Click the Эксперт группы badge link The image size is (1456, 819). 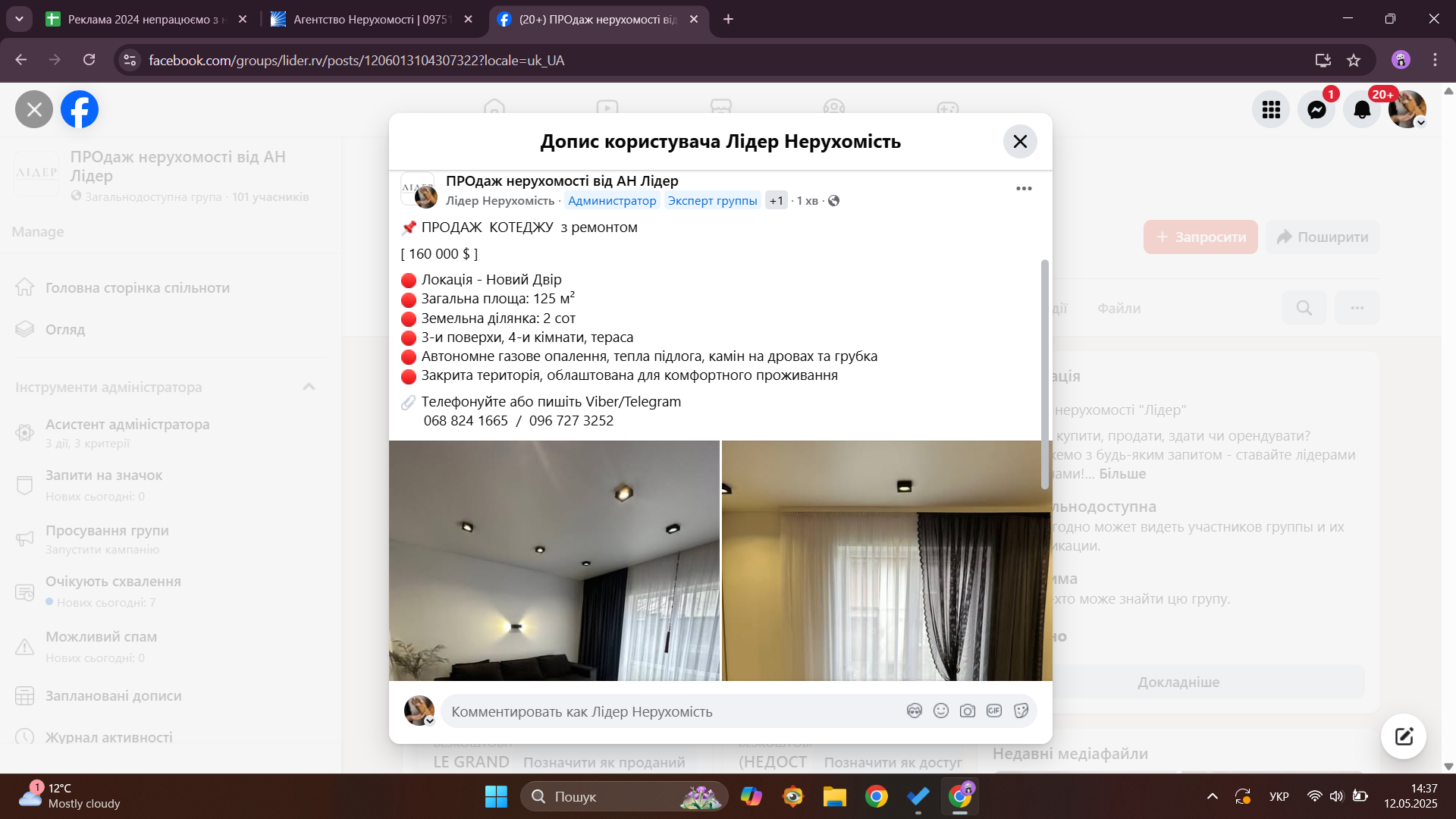[x=712, y=201]
